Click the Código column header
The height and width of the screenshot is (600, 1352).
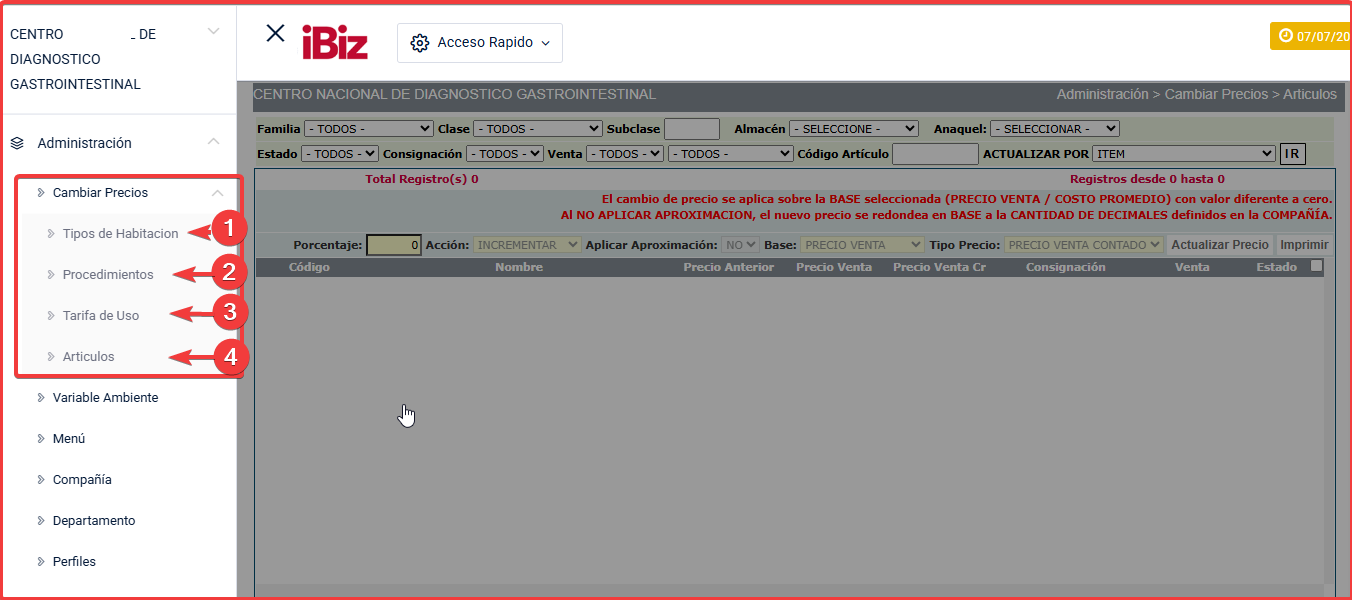[309, 267]
